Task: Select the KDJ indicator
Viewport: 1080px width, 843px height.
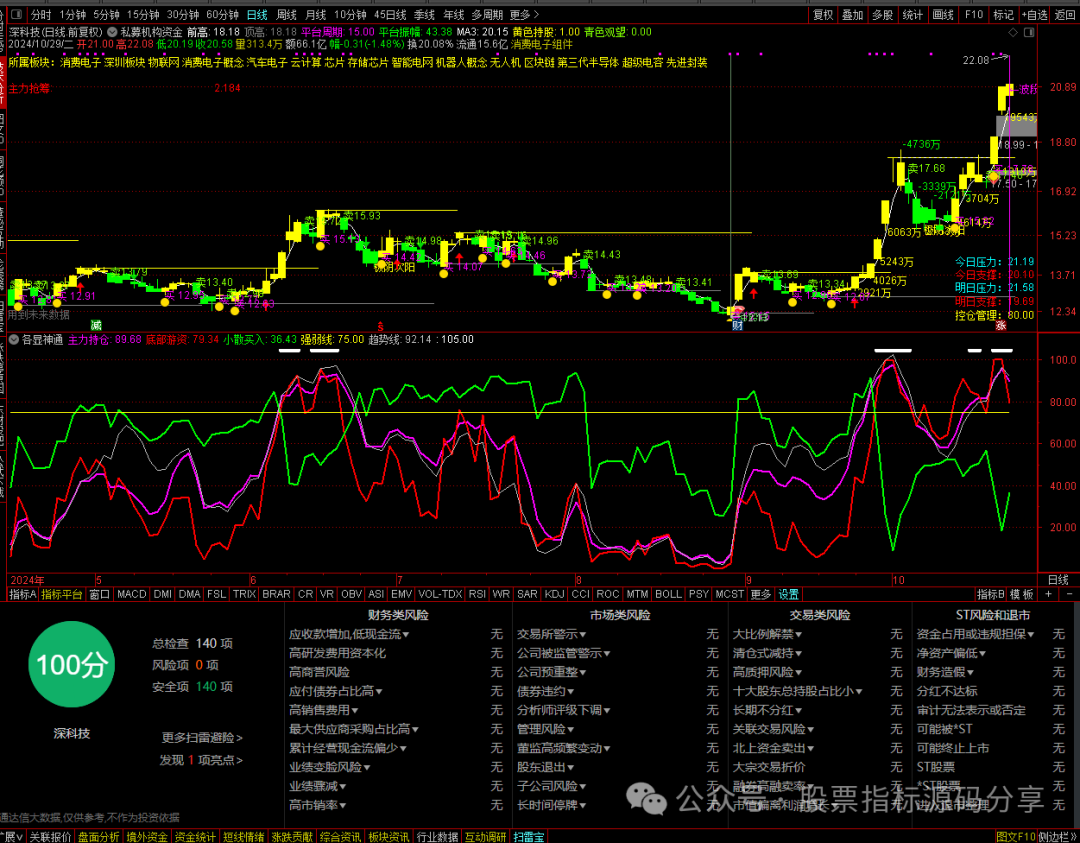Action: pos(554,594)
